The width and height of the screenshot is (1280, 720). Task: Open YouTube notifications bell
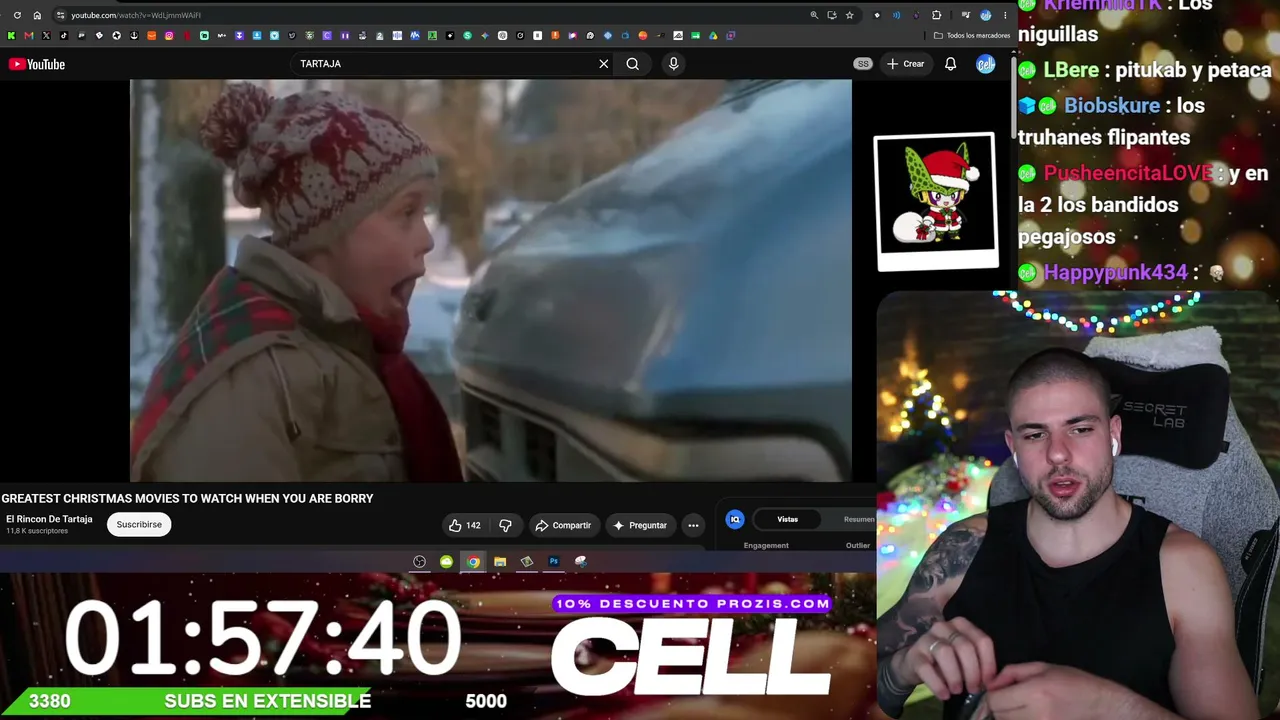tap(951, 64)
